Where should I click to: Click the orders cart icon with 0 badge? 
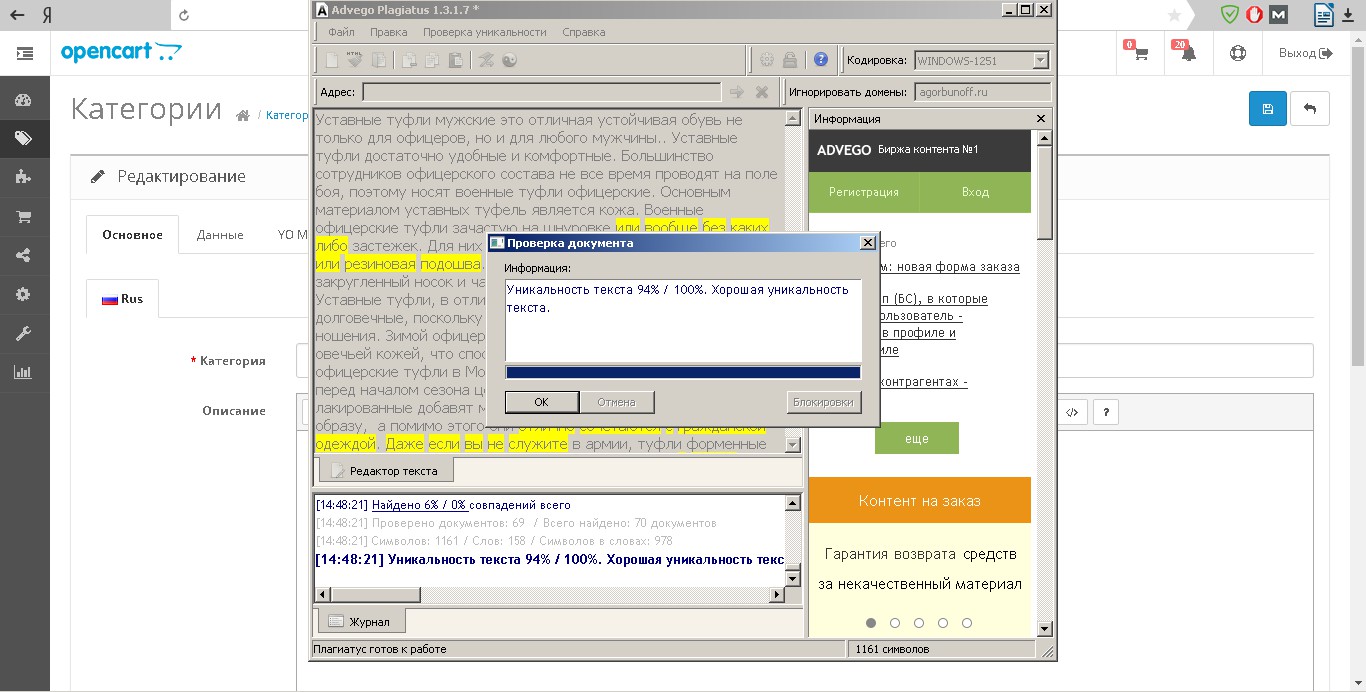point(1139,53)
